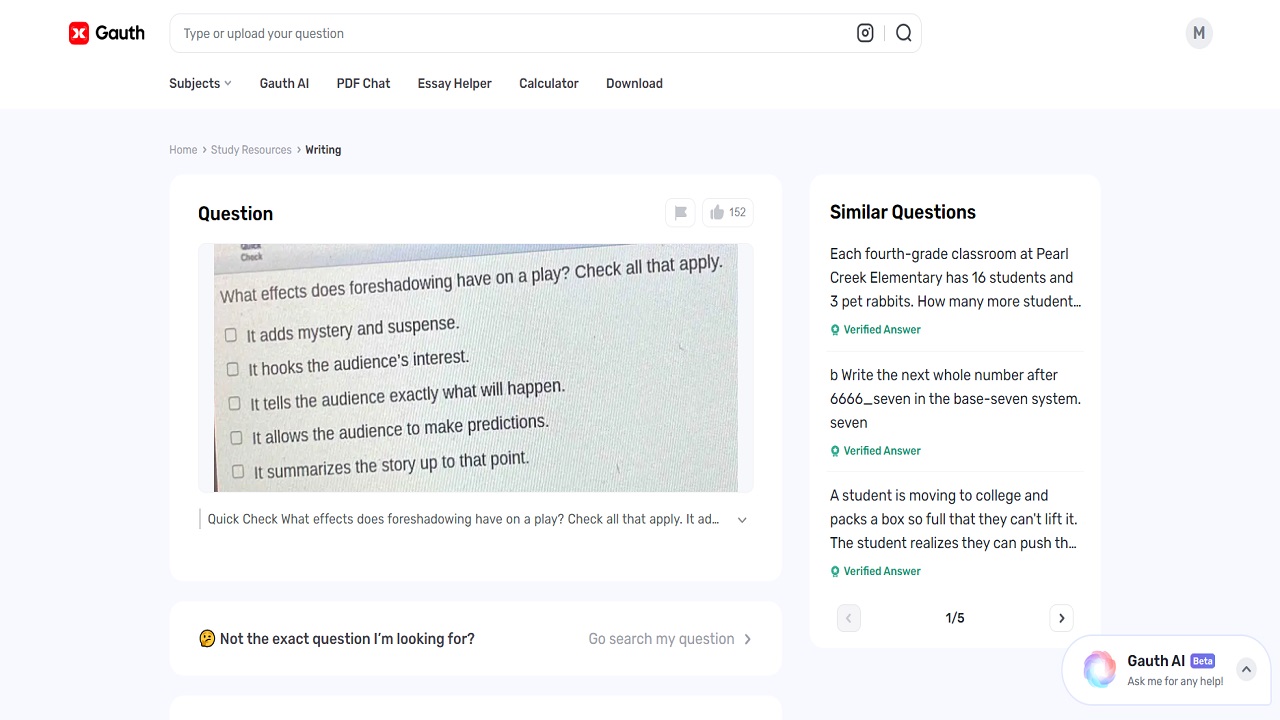The height and width of the screenshot is (720, 1280).
Task: Check 'It hooks the audience's interest'
Action: 232,368
